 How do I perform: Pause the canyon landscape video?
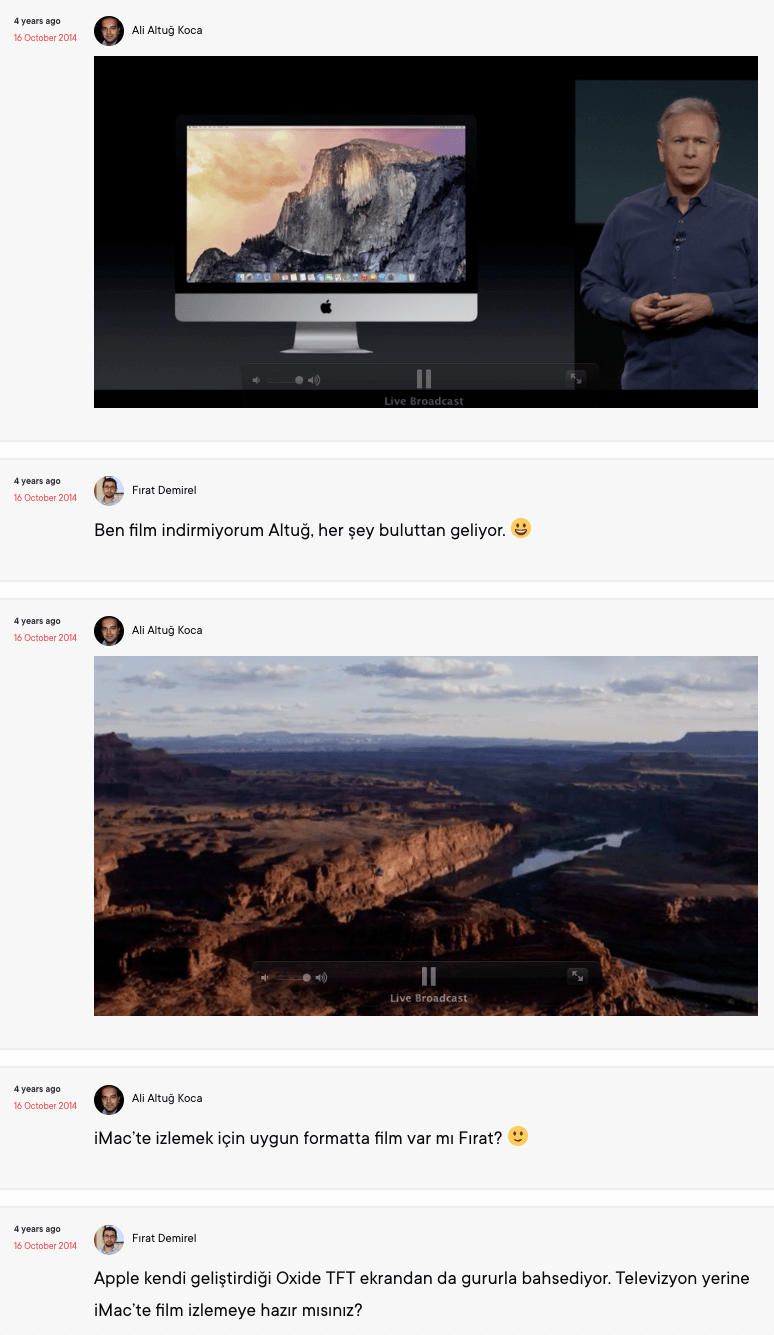coord(428,976)
